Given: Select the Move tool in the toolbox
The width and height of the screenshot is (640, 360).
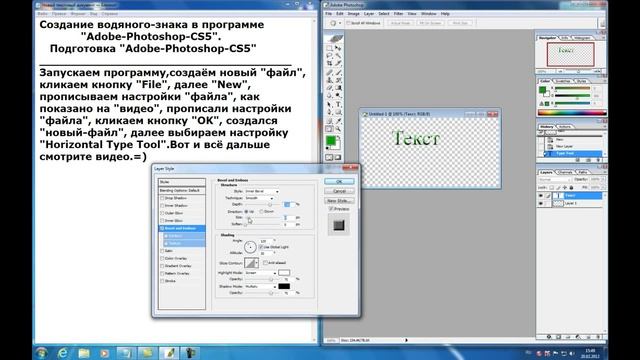Looking at the screenshot, I should pos(338,48).
